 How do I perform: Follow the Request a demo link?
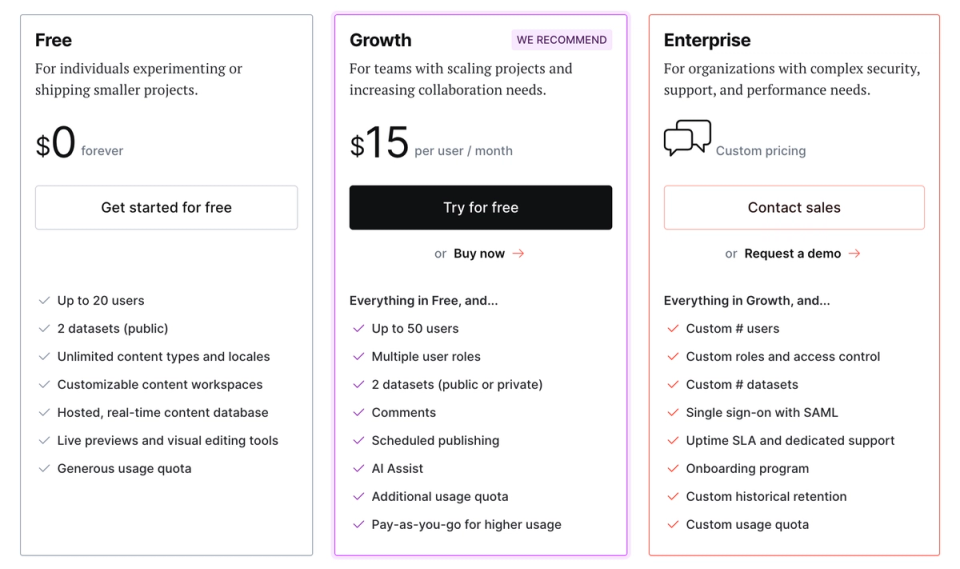(792, 254)
